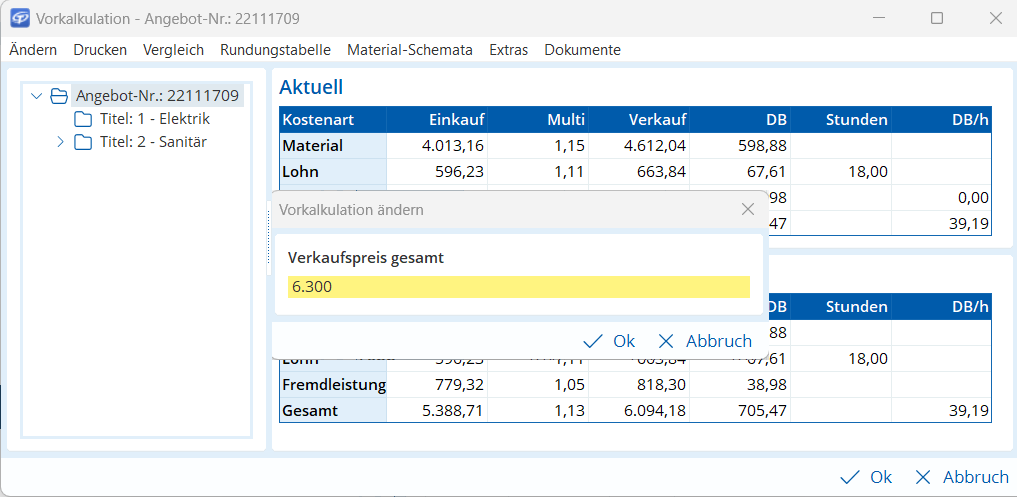Open the Ändern menu

pyautogui.click(x=33, y=50)
